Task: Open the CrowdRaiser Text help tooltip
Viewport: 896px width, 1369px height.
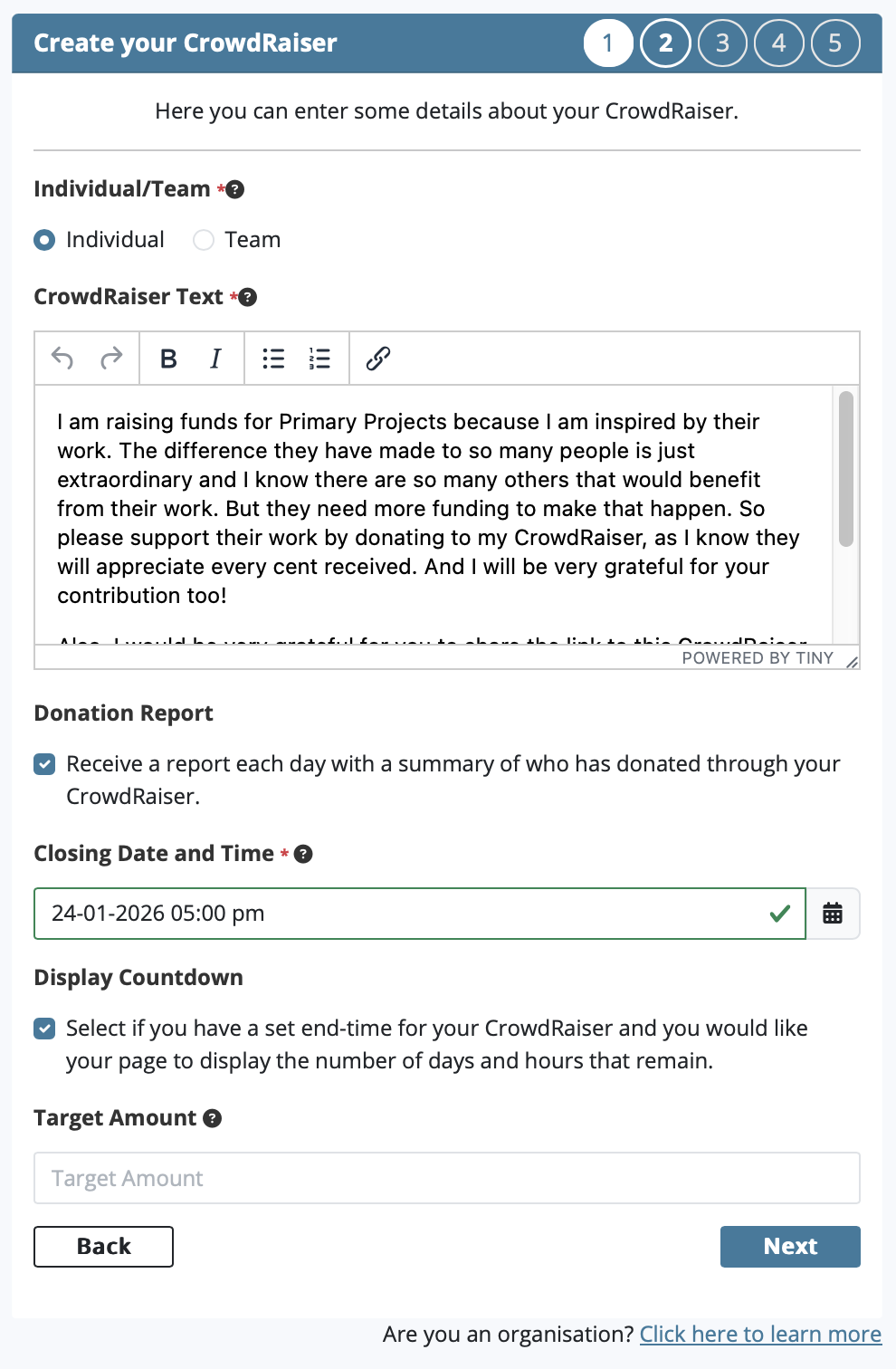Action: coord(248,296)
